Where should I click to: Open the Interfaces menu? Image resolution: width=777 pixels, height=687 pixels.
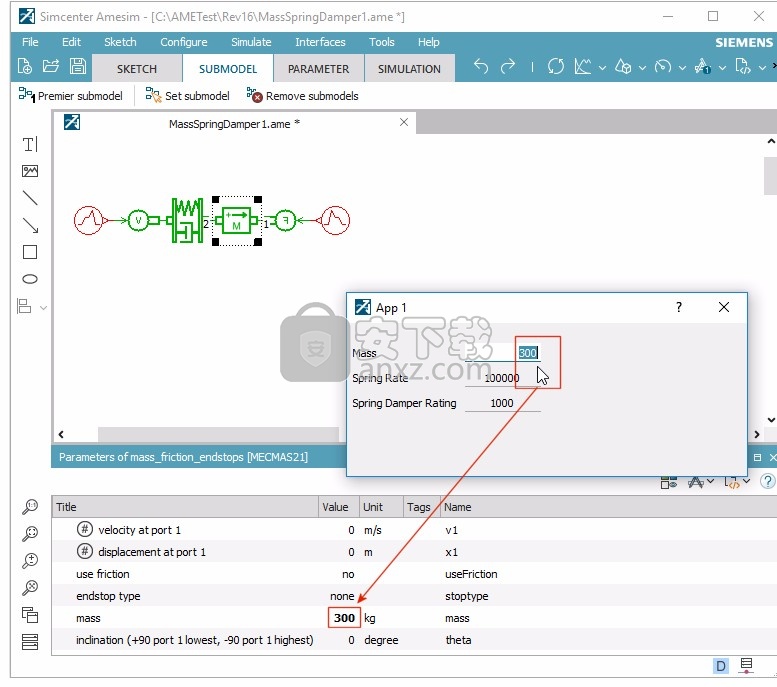[320, 42]
